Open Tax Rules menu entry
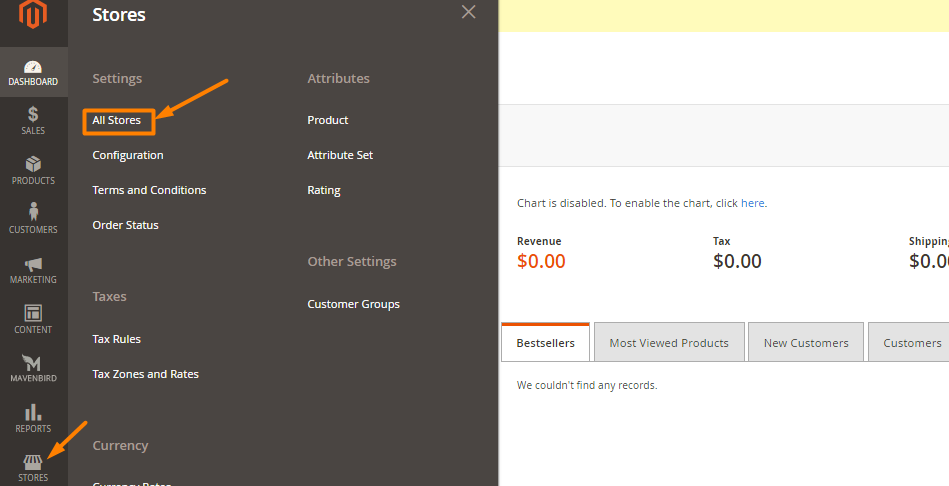The height and width of the screenshot is (486, 949). pyautogui.click(x=117, y=340)
